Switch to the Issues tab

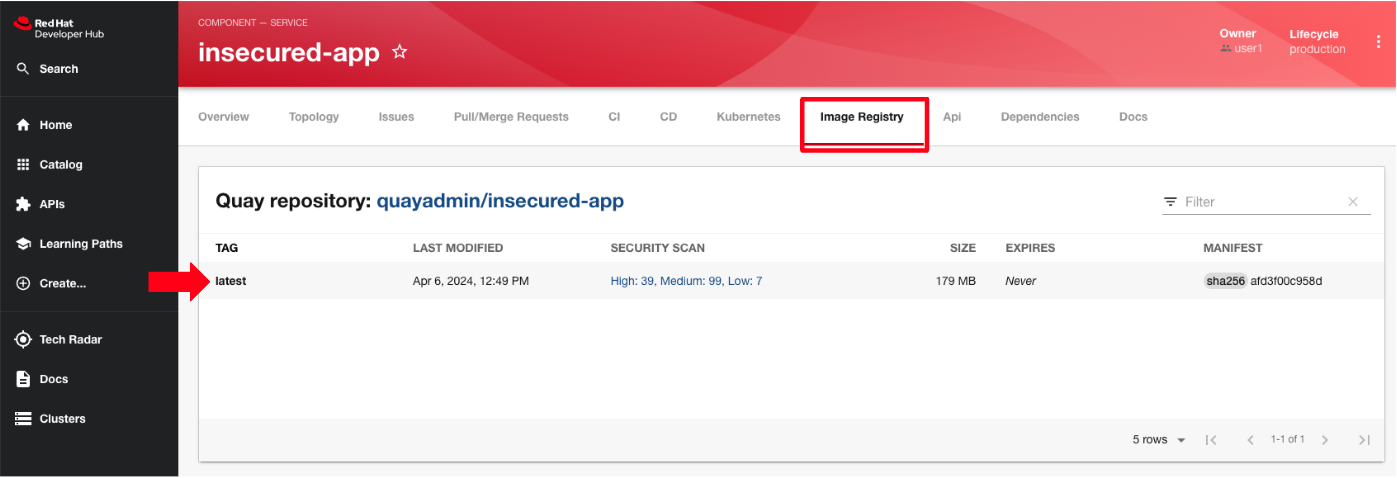click(x=396, y=117)
